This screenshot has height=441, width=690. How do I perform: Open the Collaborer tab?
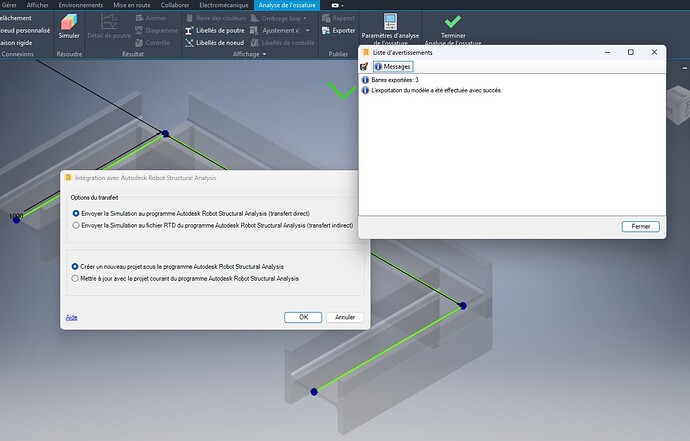click(175, 5)
